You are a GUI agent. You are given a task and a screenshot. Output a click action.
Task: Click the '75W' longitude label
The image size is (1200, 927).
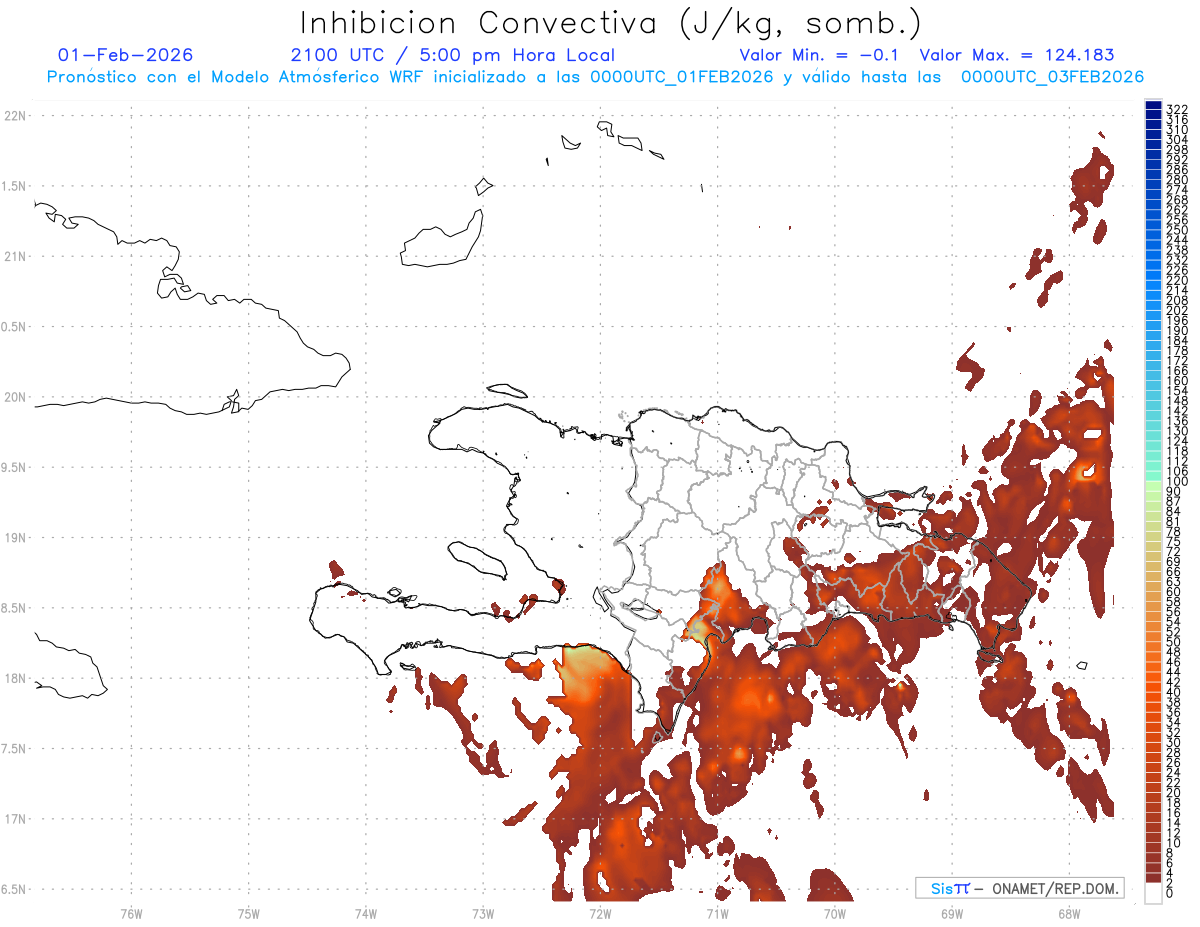pos(248,913)
